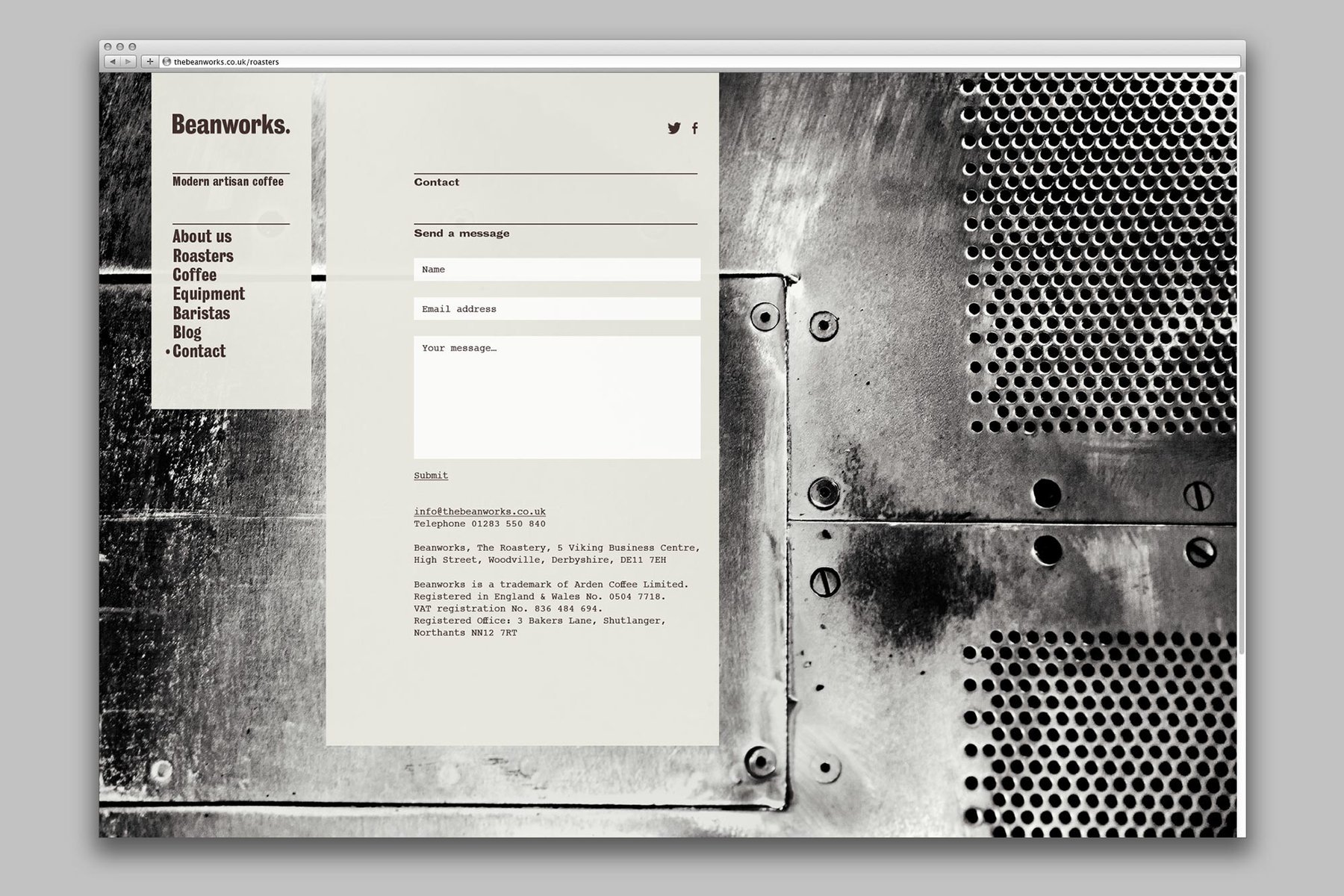Select Baristas in the sidebar
The height and width of the screenshot is (896, 1344).
(201, 314)
